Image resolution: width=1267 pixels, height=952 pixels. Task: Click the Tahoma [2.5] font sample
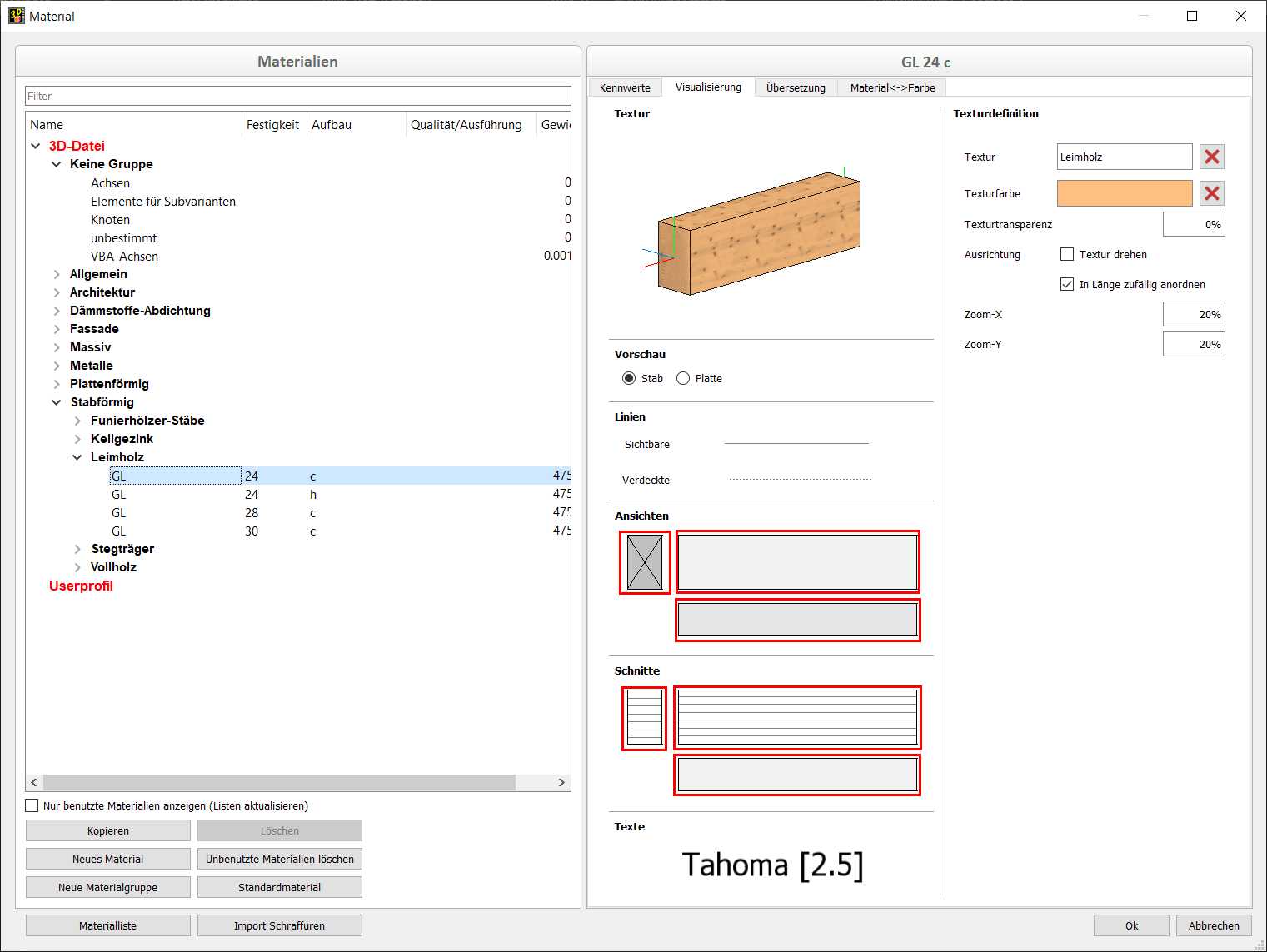coord(772,865)
